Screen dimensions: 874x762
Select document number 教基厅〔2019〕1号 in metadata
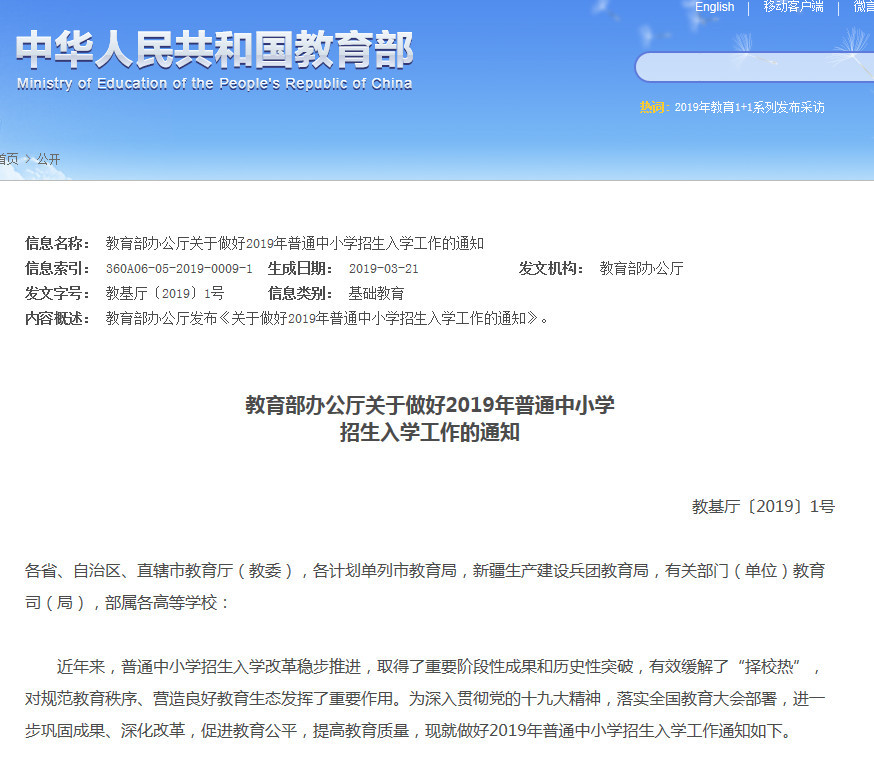click(165, 293)
